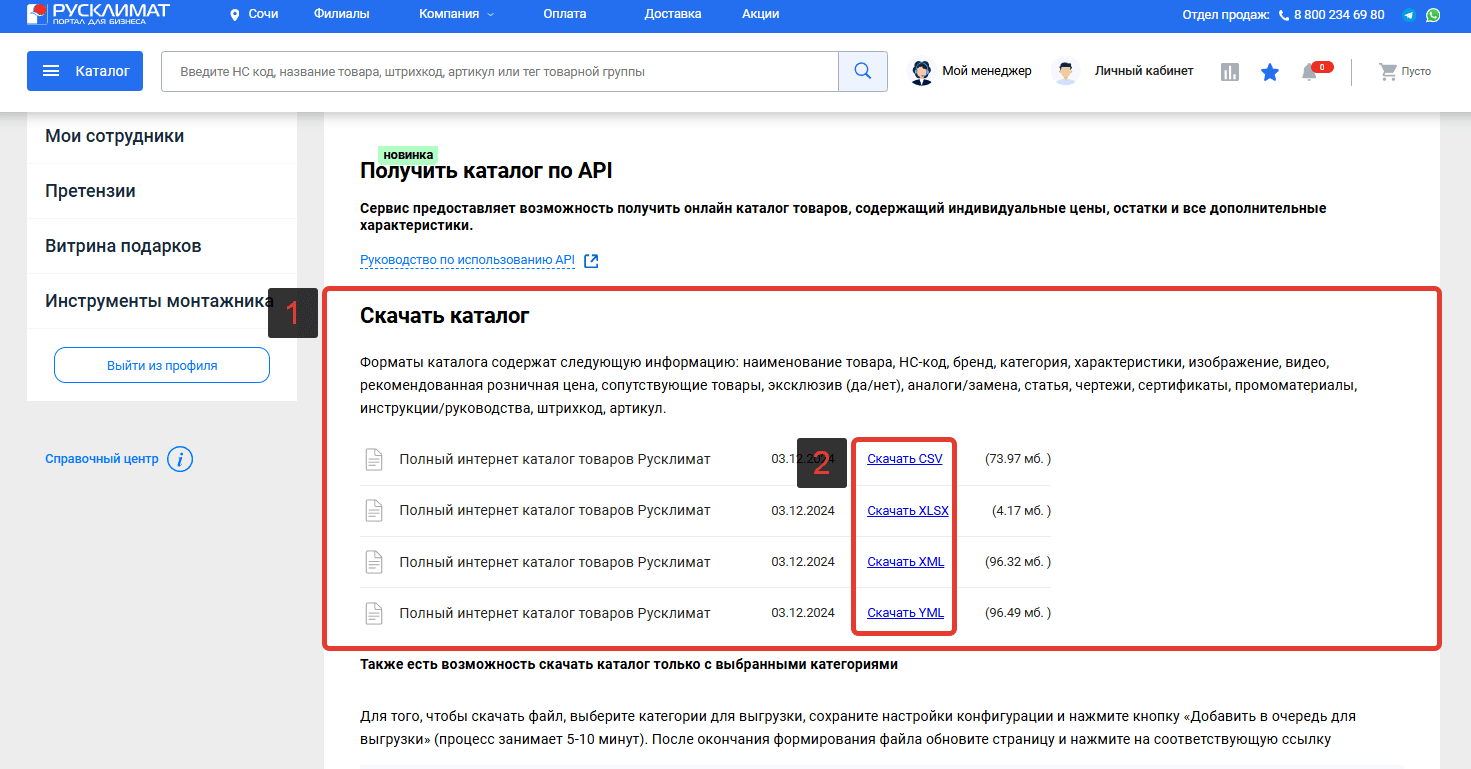Open Оплата in top navigation
The height and width of the screenshot is (769, 1471).
tap(565, 14)
